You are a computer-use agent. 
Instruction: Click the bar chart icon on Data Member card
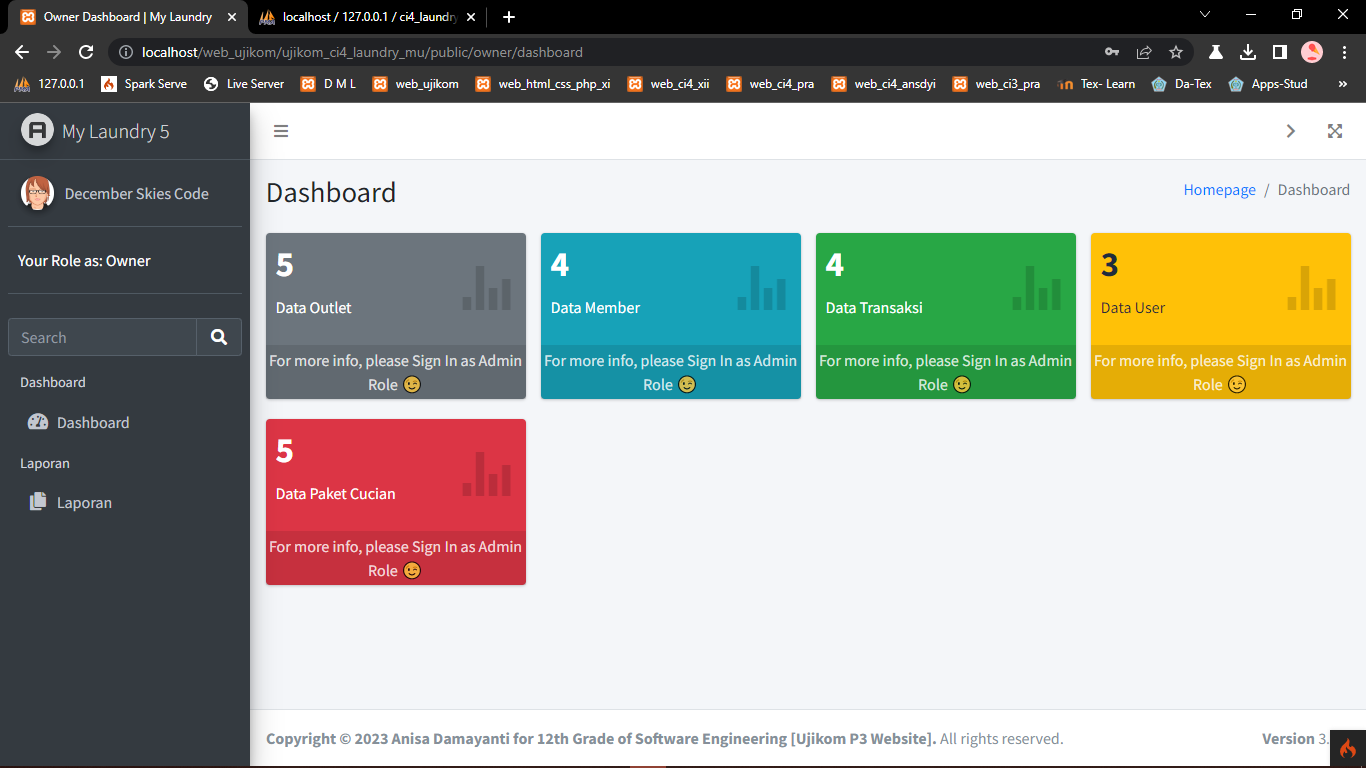[763, 290]
